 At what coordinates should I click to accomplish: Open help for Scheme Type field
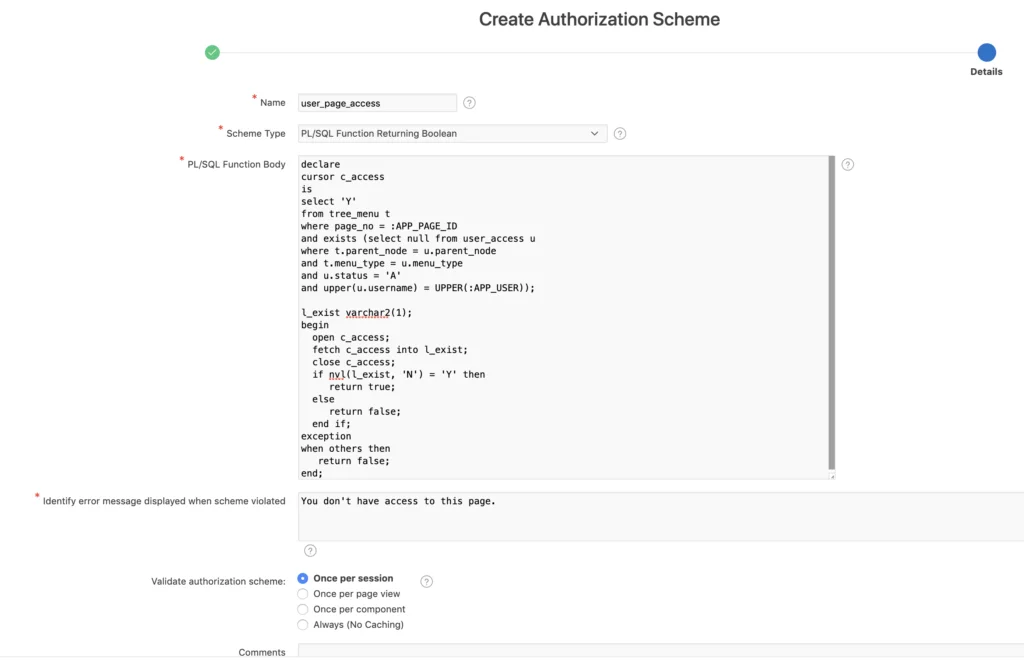coord(620,133)
